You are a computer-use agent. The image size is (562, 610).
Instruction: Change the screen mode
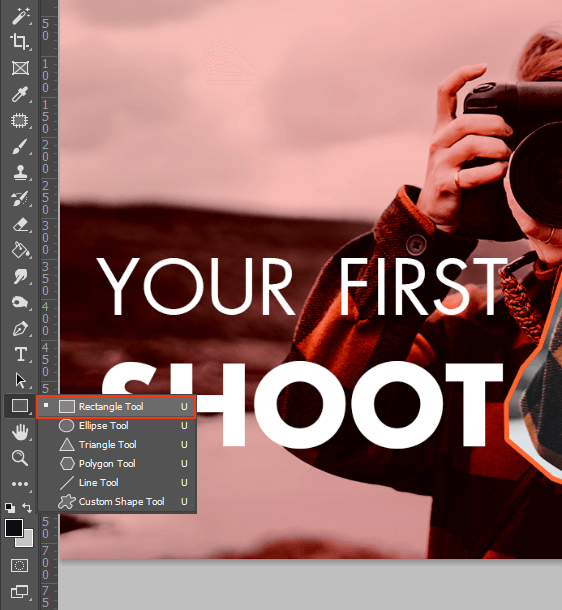[19, 592]
